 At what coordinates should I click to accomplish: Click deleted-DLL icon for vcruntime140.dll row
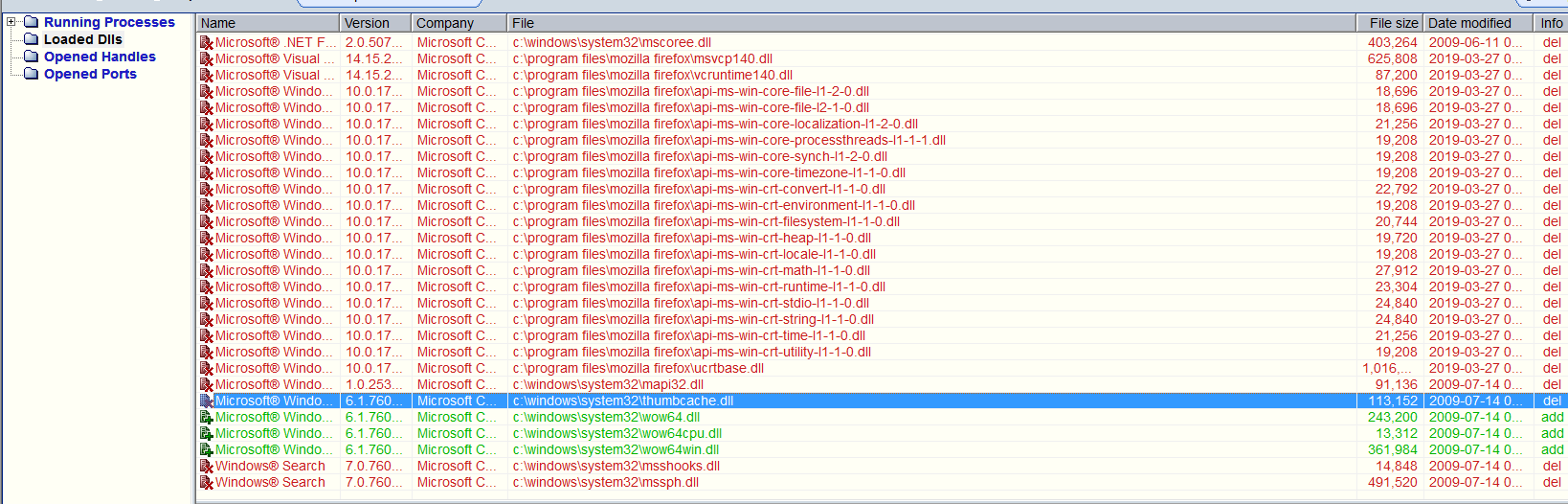coord(206,75)
